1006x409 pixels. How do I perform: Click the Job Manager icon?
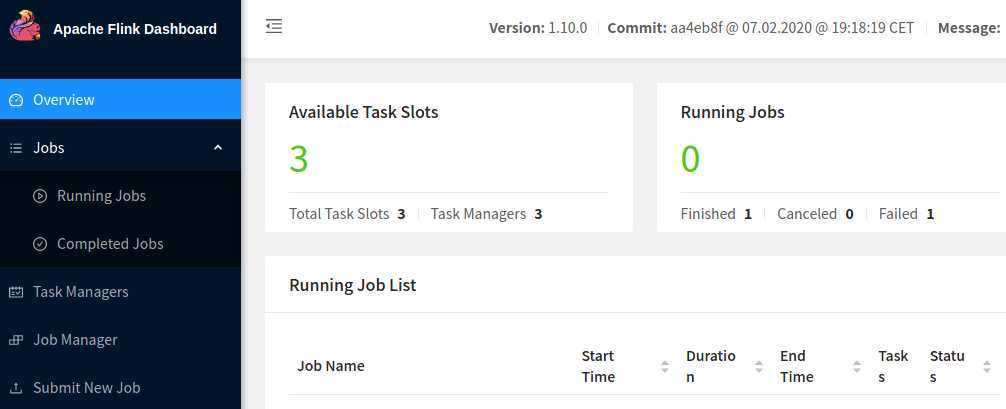point(16,340)
